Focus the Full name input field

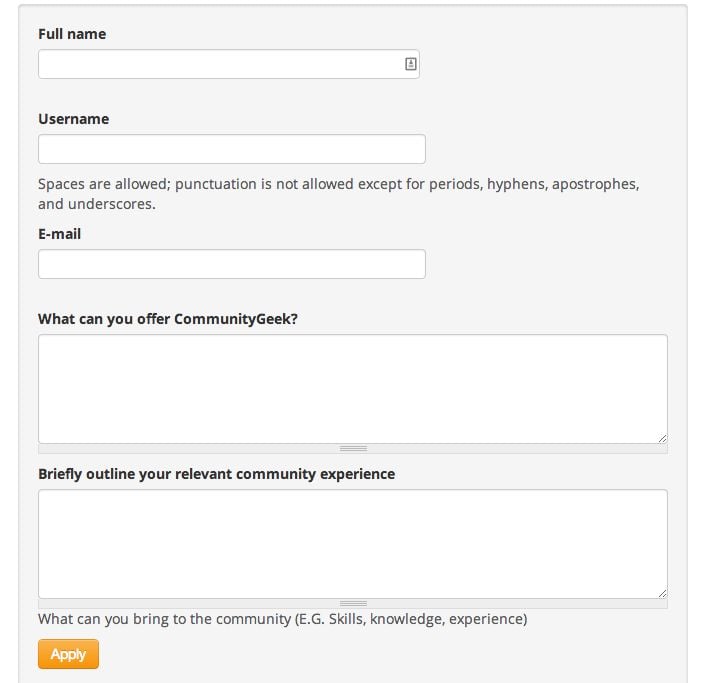point(229,64)
